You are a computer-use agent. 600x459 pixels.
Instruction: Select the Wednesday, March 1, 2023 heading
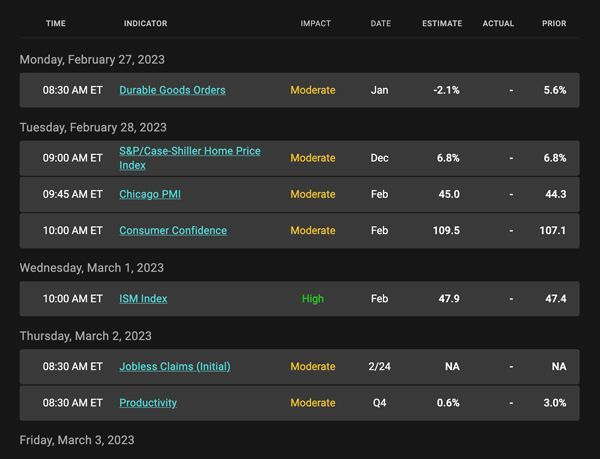tap(91, 268)
